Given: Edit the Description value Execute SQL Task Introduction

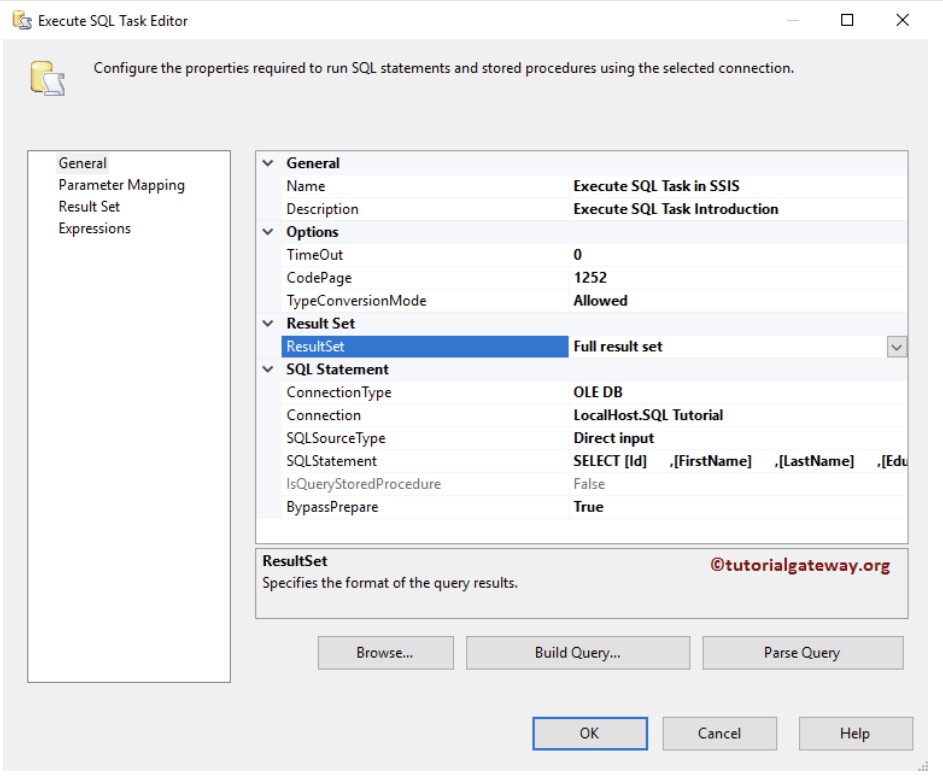Looking at the screenshot, I should pyautogui.click(x=738, y=209).
